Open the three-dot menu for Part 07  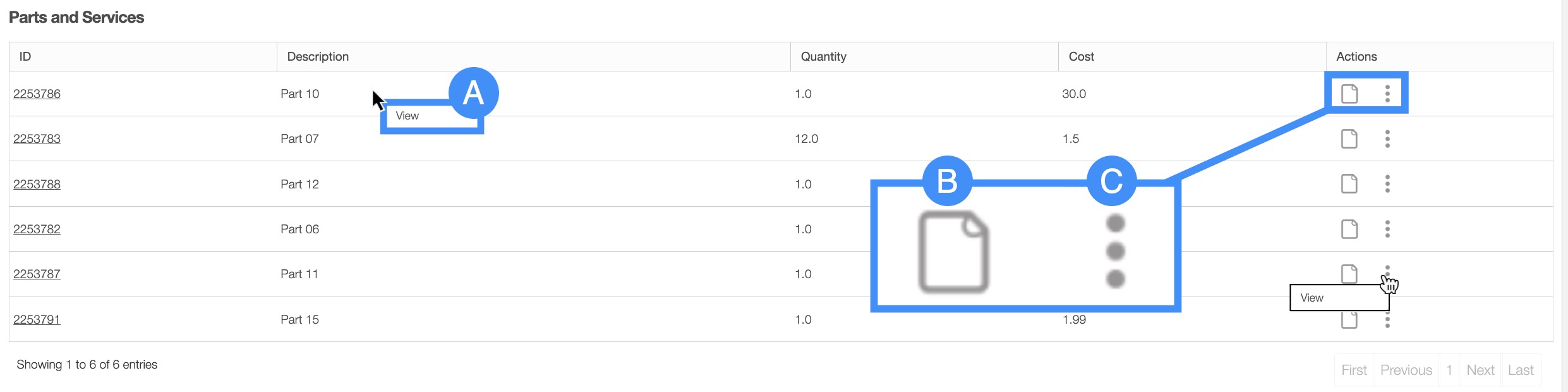point(1387,138)
